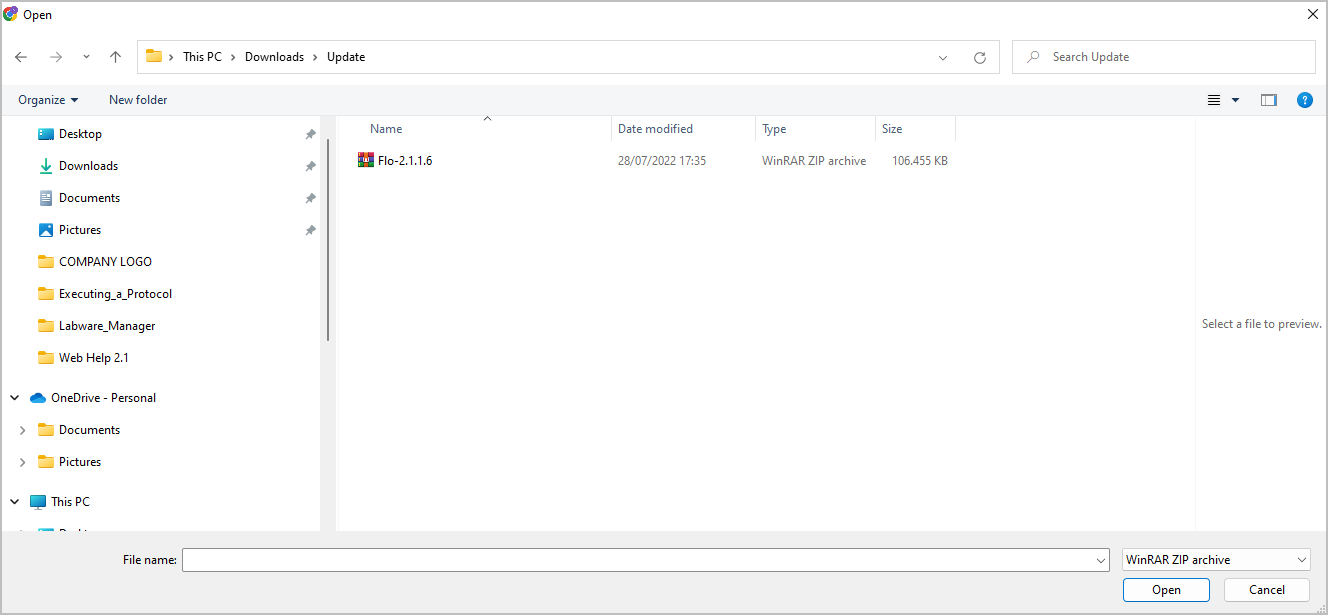Refresh the Update folder view
The image size is (1328, 615).
[x=979, y=58]
